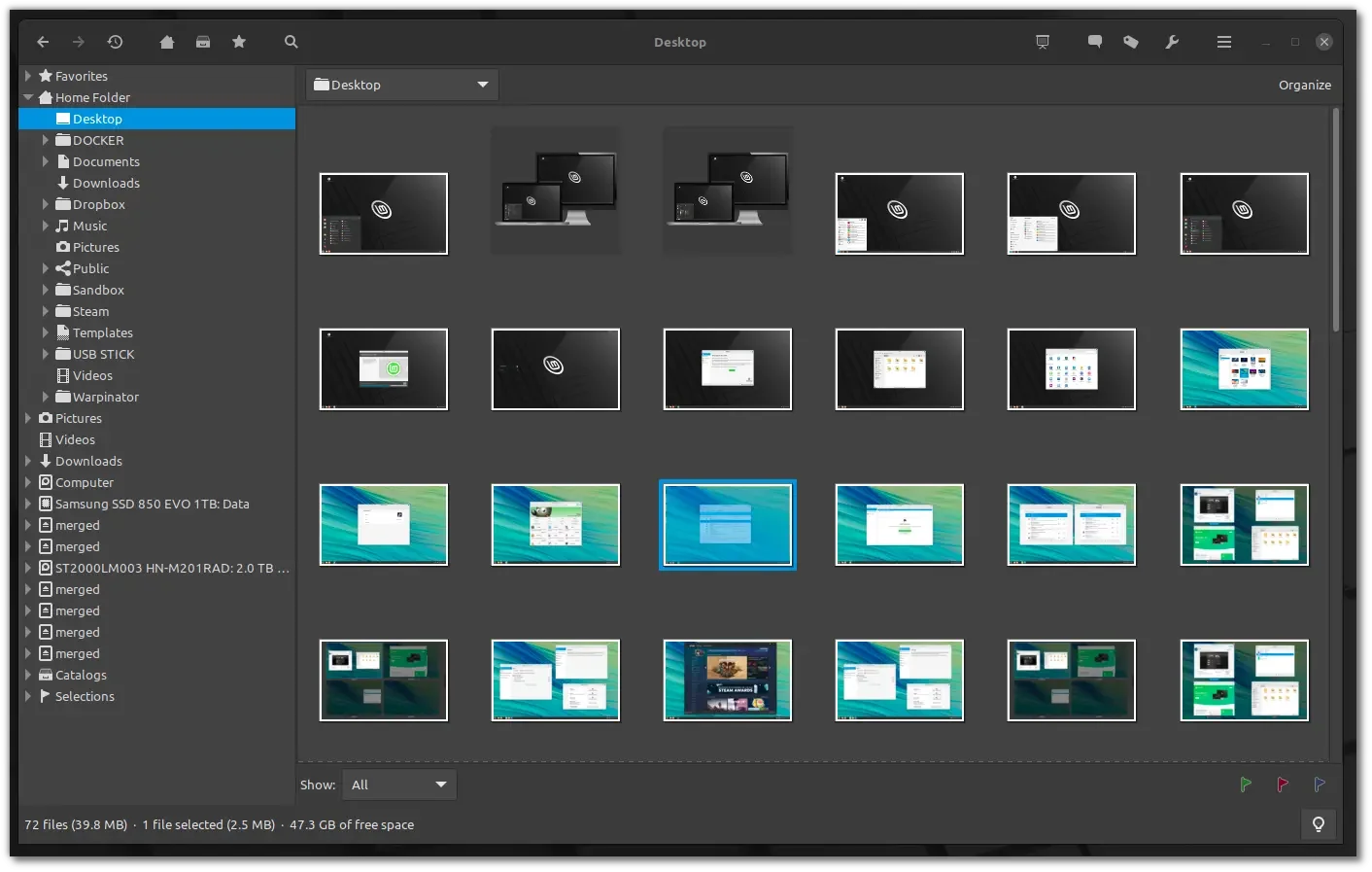Toggle the blue flag filter
Screen dimensions: 1372x872
[1320, 785]
